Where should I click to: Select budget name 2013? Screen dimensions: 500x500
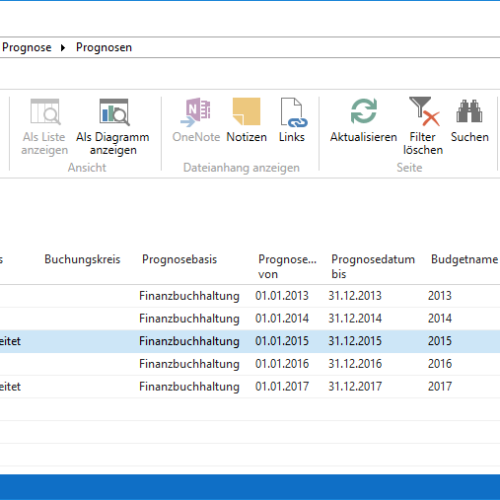click(x=440, y=296)
